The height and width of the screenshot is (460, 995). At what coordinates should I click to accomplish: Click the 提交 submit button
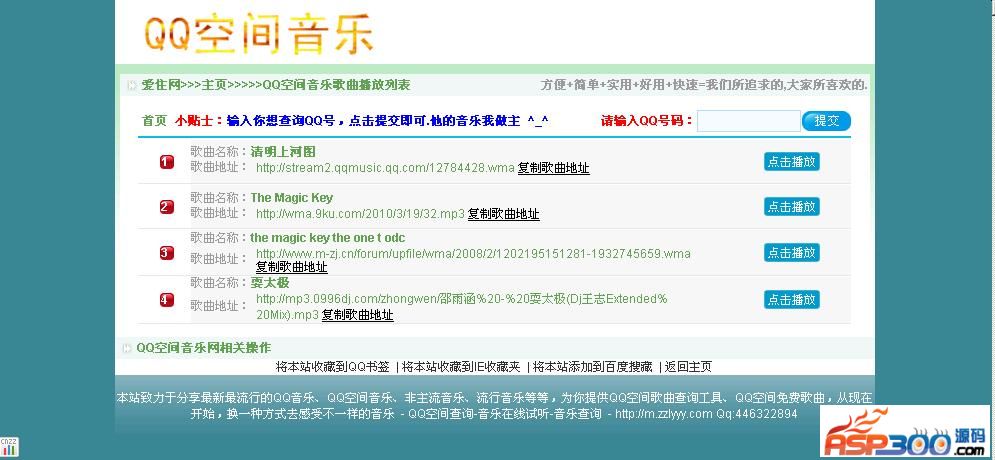[826, 121]
